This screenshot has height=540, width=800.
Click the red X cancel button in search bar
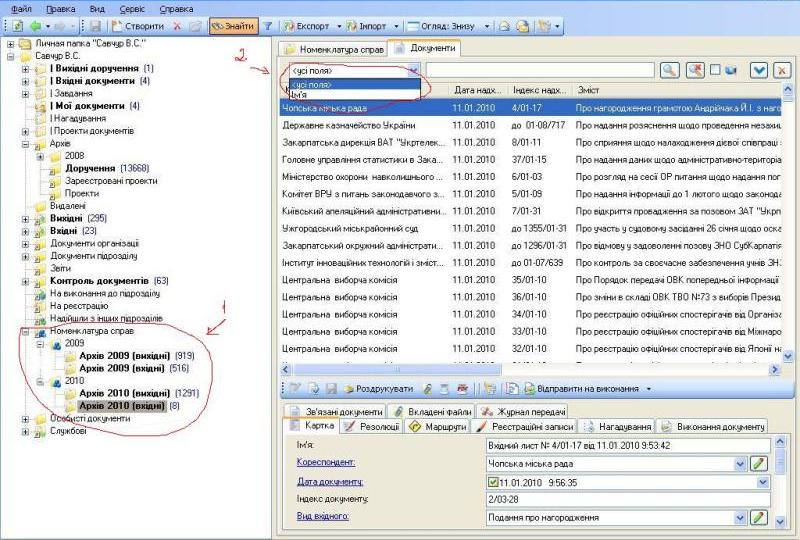[782, 70]
